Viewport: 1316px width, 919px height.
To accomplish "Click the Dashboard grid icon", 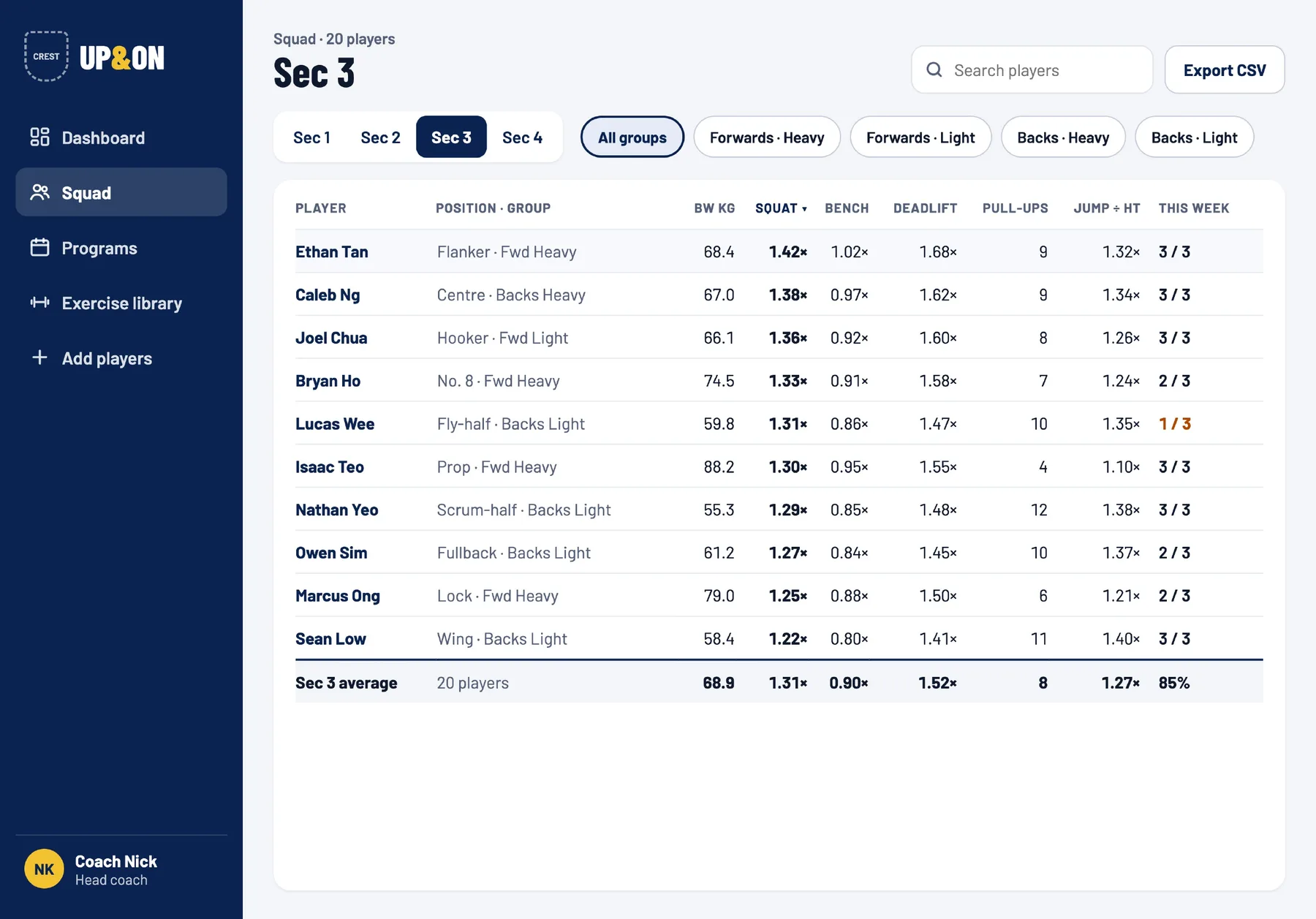I will point(39,137).
